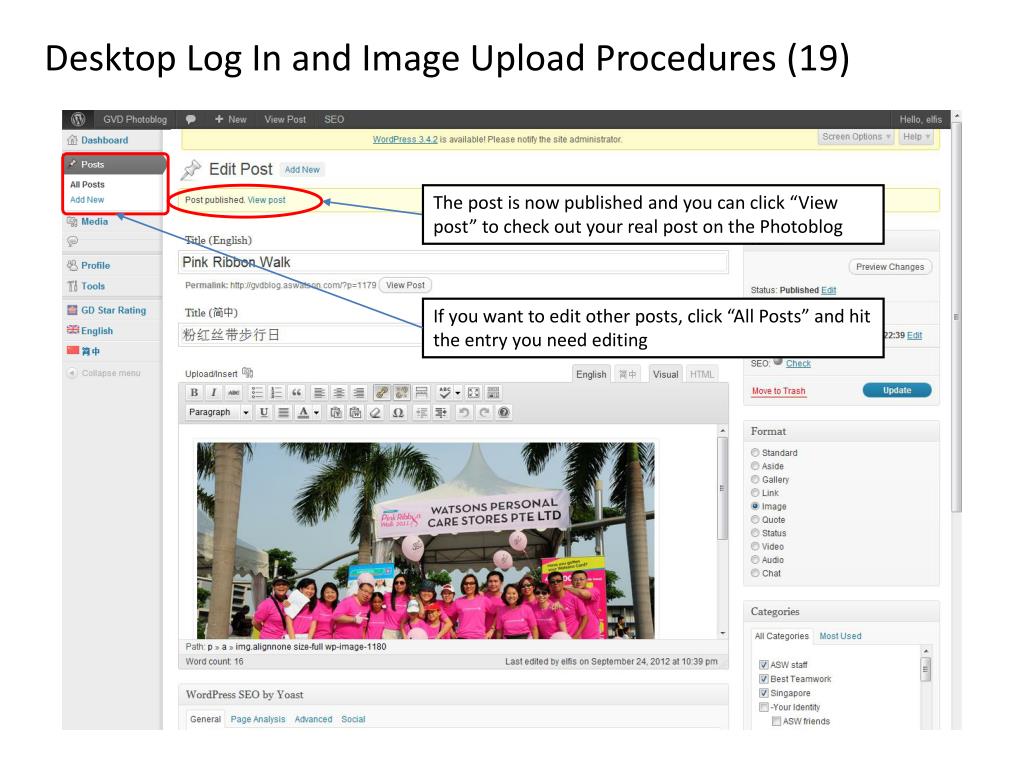Open the Most Used categories tab
The width and height of the screenshot is (1024, 768).
[x=840, y=636]
